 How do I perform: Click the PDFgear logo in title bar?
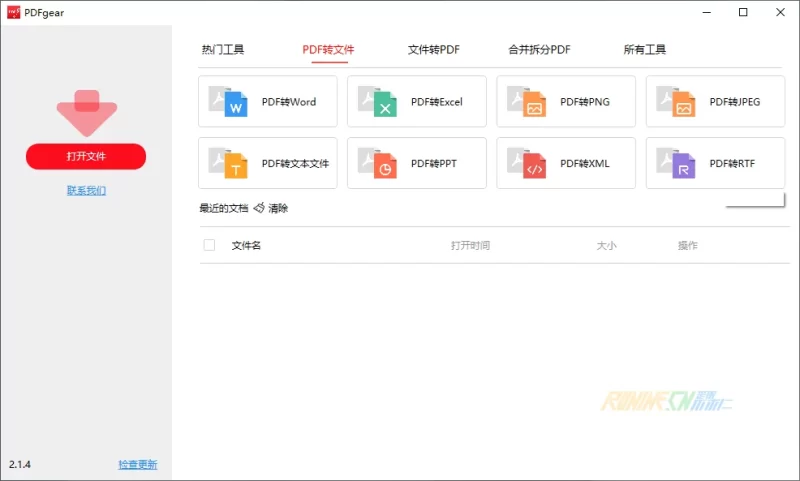click(14, 12)
